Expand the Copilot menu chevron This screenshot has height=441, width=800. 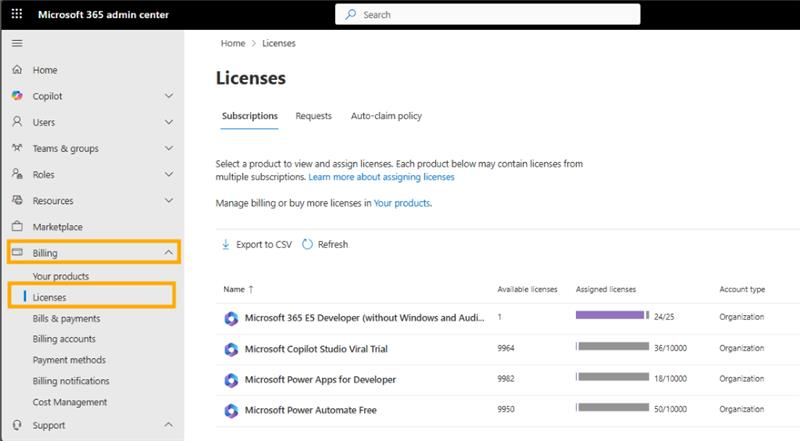click(x=169, y=95)
